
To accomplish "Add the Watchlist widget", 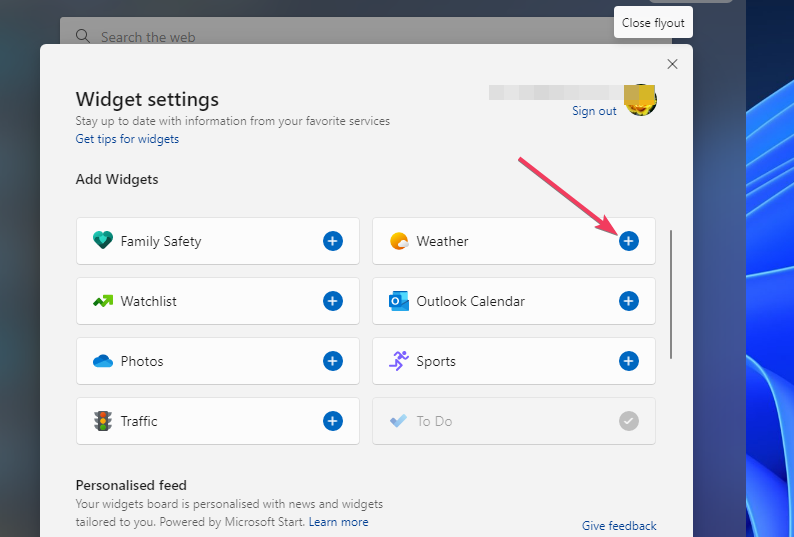I will pyautogui.click(x=333, y=301).
